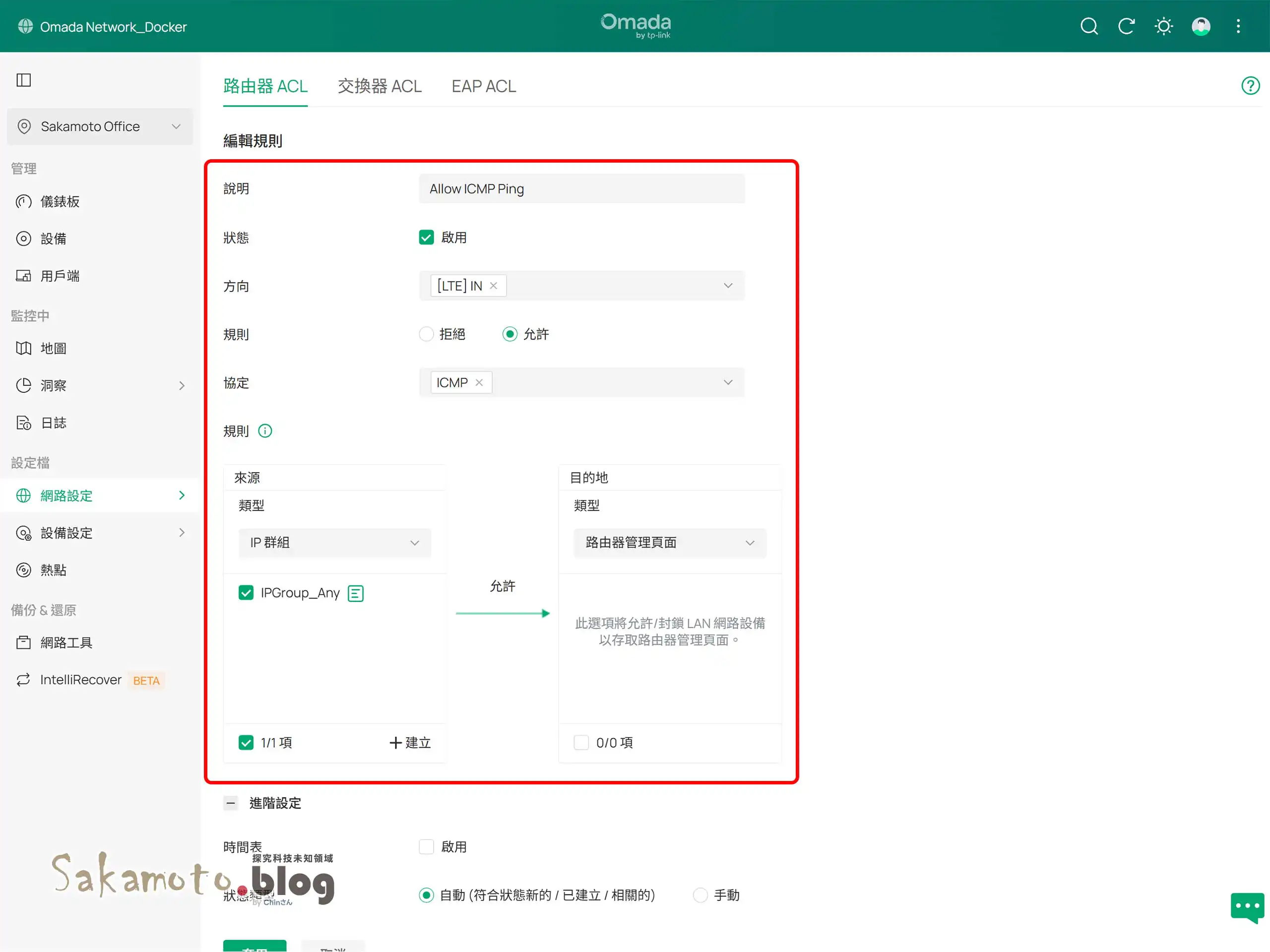The height and width of the screenshot is (952, 1270).
Task: Click the refresh icon in header
Action: (1126, 26)
